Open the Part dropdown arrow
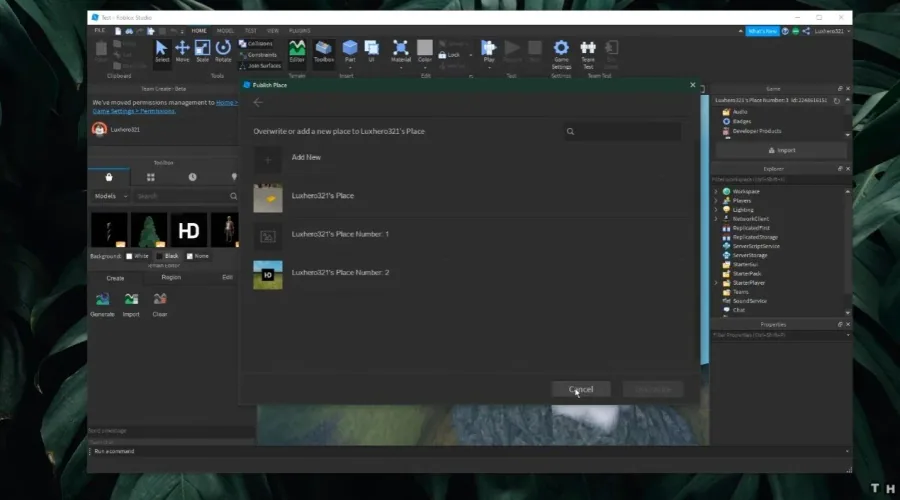The height and width of the screenshot is (500, 900). click(x=350, y=68)
